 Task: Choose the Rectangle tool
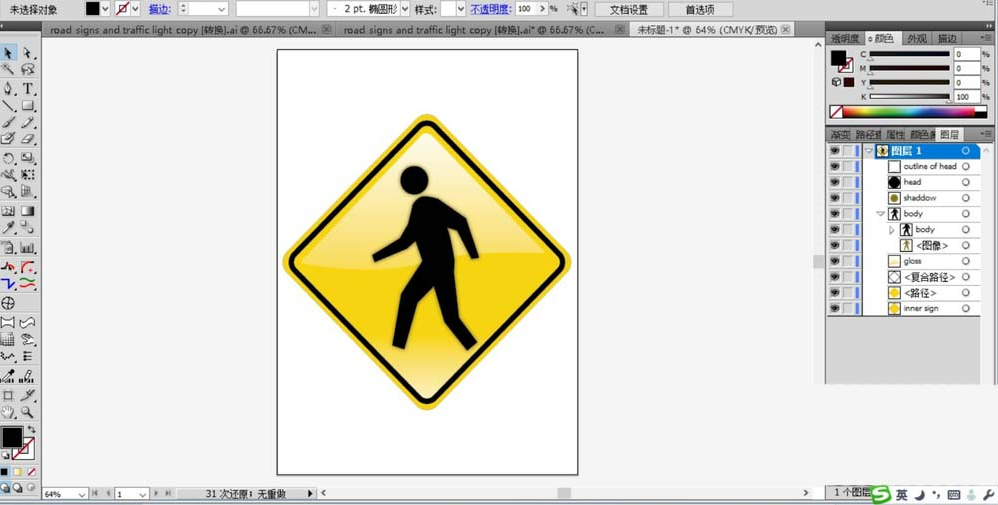(x=27, y=106)
